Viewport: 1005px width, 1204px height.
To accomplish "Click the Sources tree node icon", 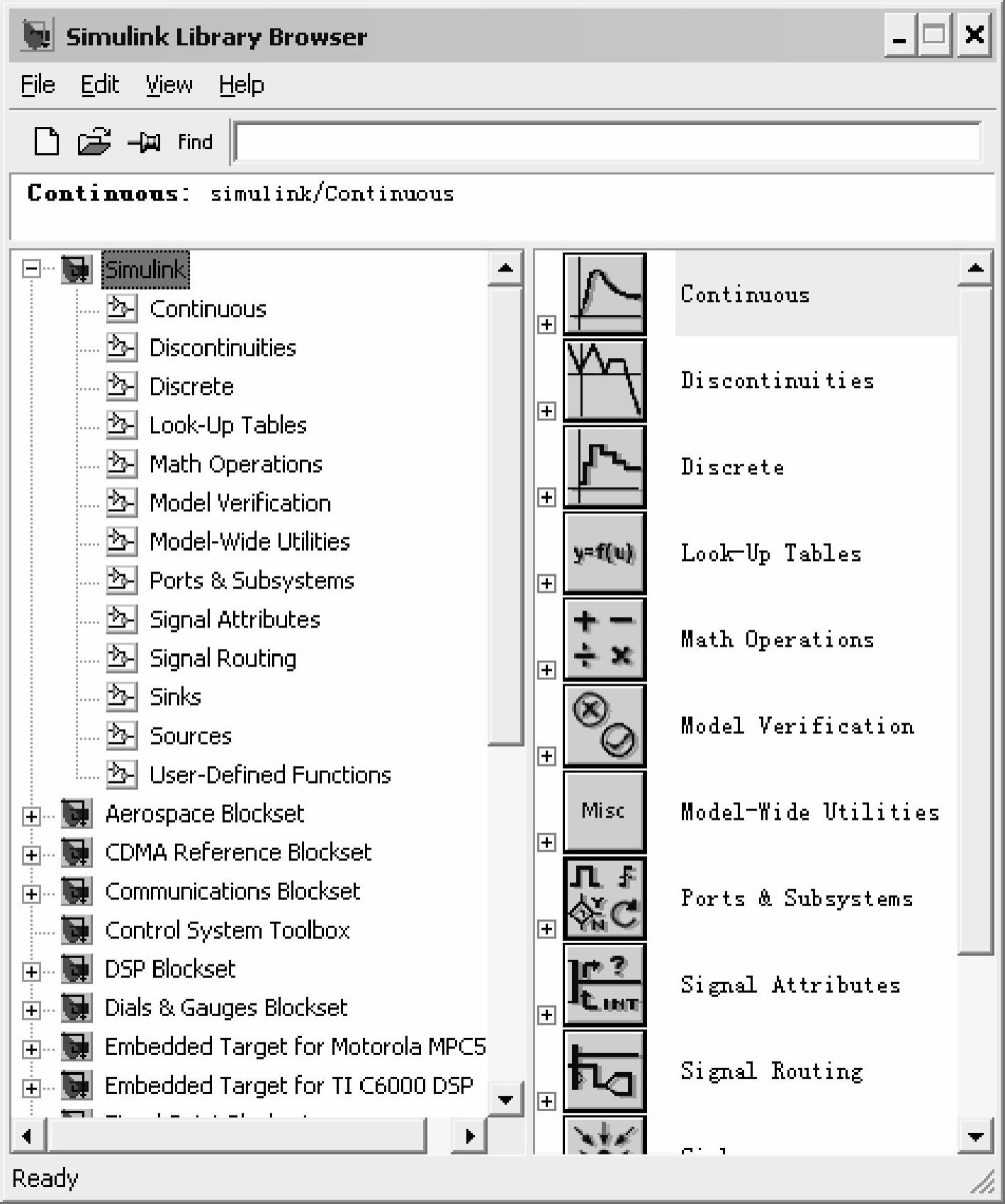I will click(121, 735).
